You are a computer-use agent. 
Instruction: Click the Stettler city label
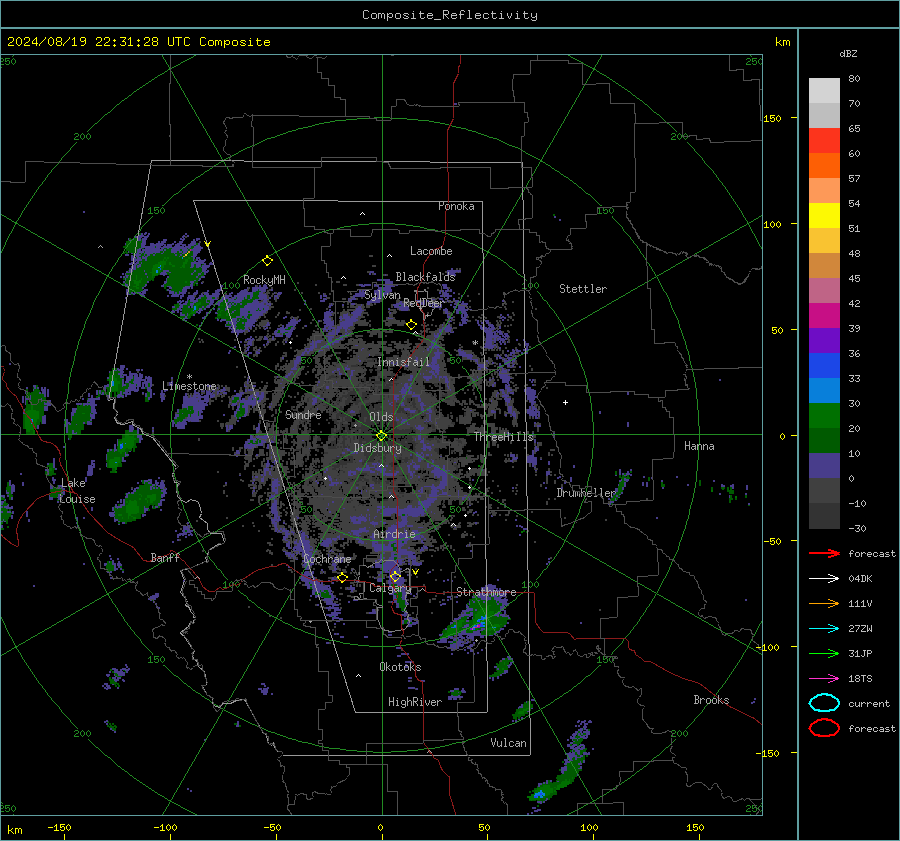point(583,289)
